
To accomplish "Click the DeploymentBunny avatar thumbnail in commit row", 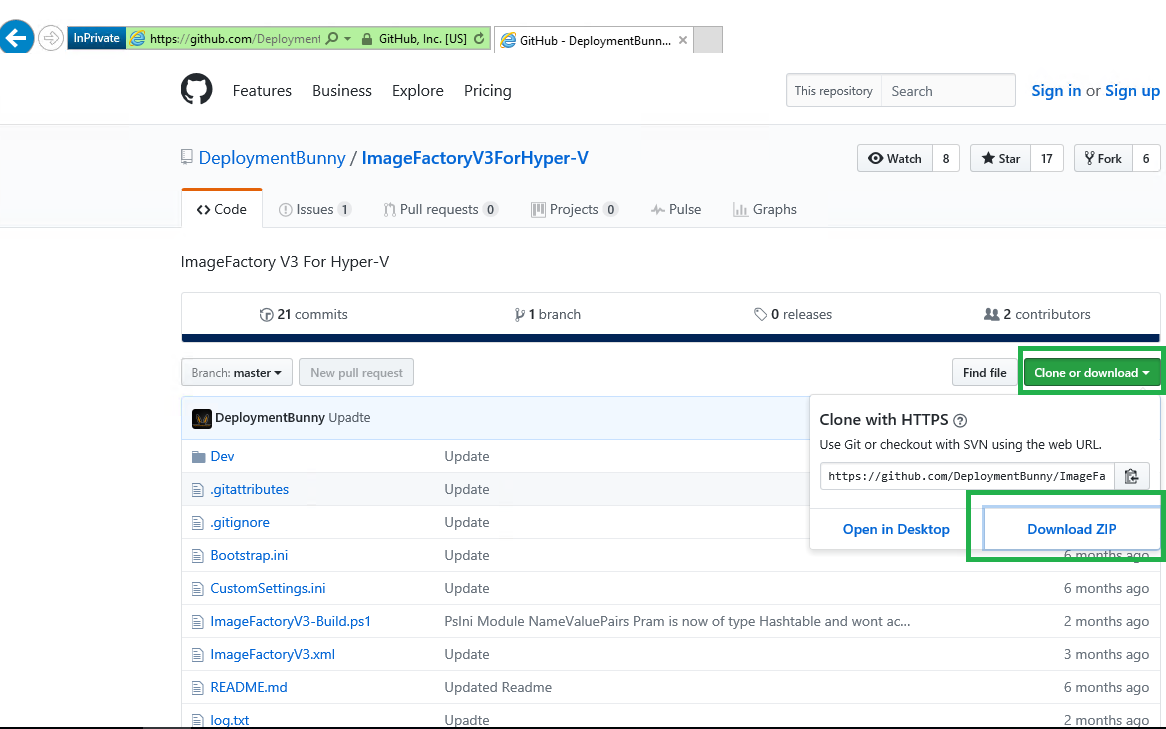I will 202,419.
